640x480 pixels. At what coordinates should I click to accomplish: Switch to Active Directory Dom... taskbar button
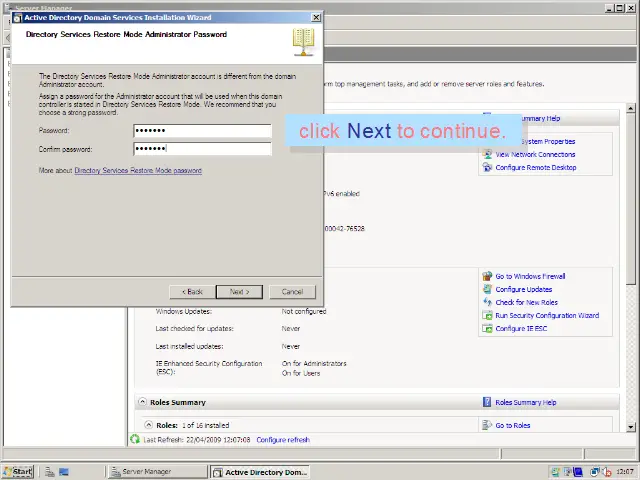click(x=260, y=472)
